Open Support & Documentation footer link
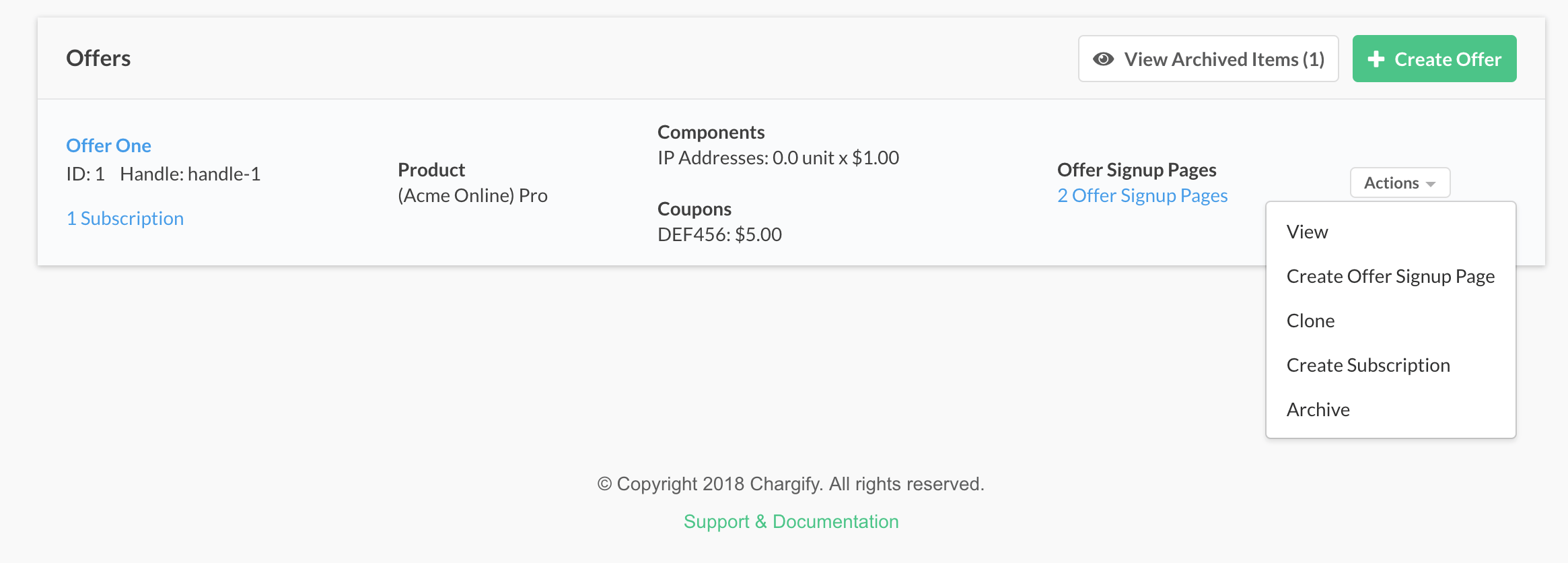This screenshot has height=563, width=1568. pos(791,521)
